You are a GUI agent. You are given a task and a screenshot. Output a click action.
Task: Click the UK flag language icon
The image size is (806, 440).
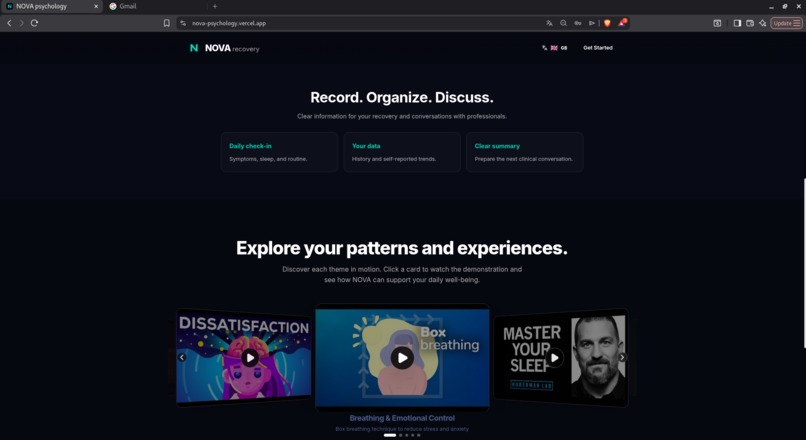click(554, 48)
